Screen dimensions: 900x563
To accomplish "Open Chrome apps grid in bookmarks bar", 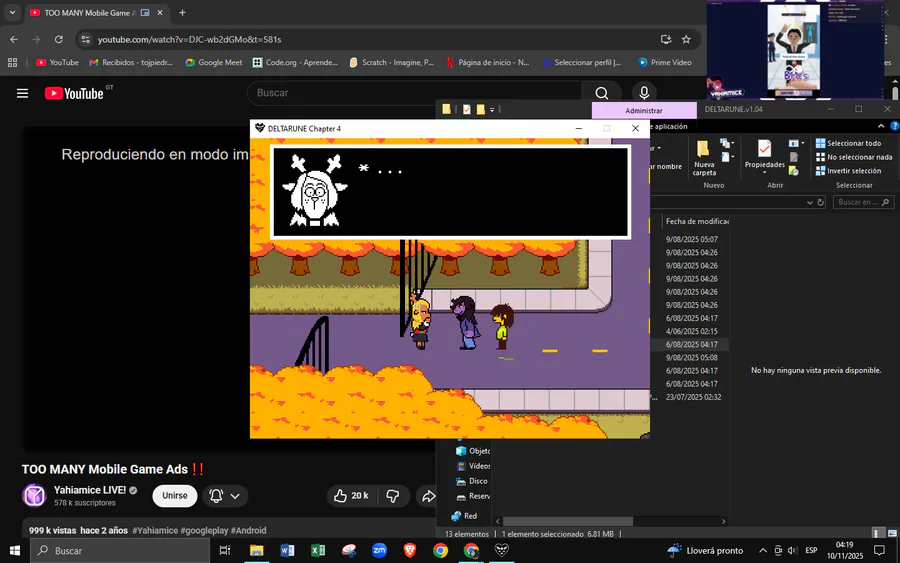I will (12, 63).
